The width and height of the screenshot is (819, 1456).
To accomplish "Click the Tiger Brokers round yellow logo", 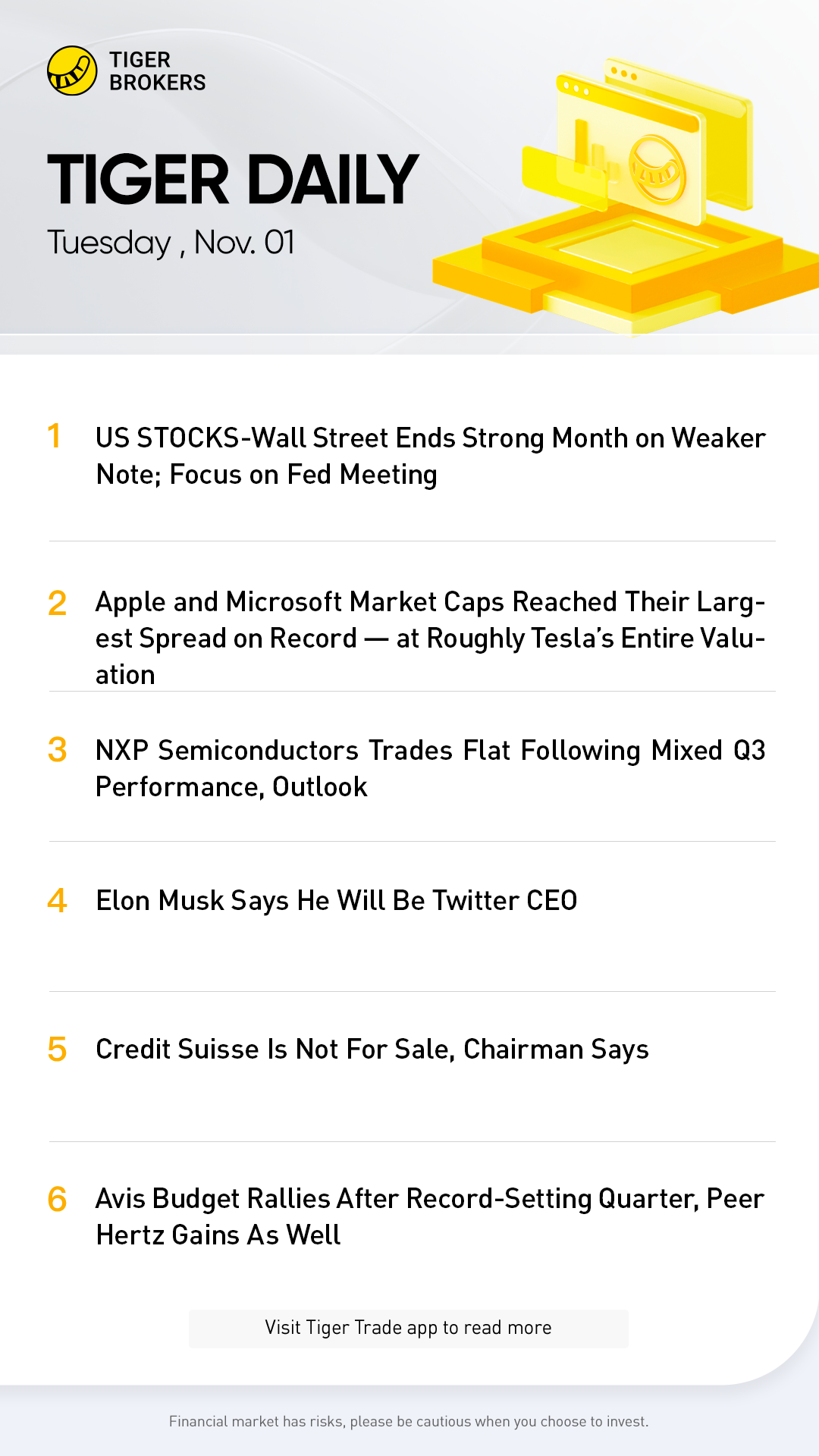I will pos(72,71).
